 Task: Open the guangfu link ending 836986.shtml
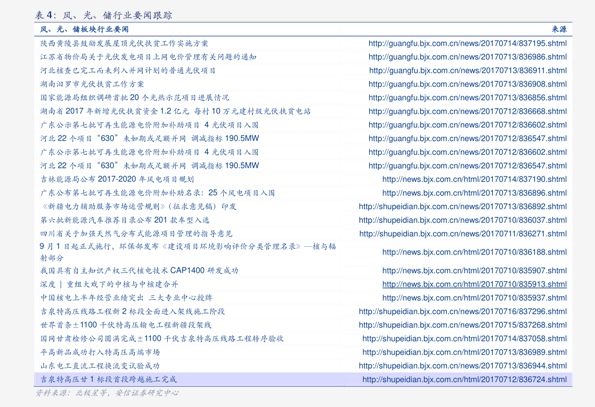(x=468, y=57)
